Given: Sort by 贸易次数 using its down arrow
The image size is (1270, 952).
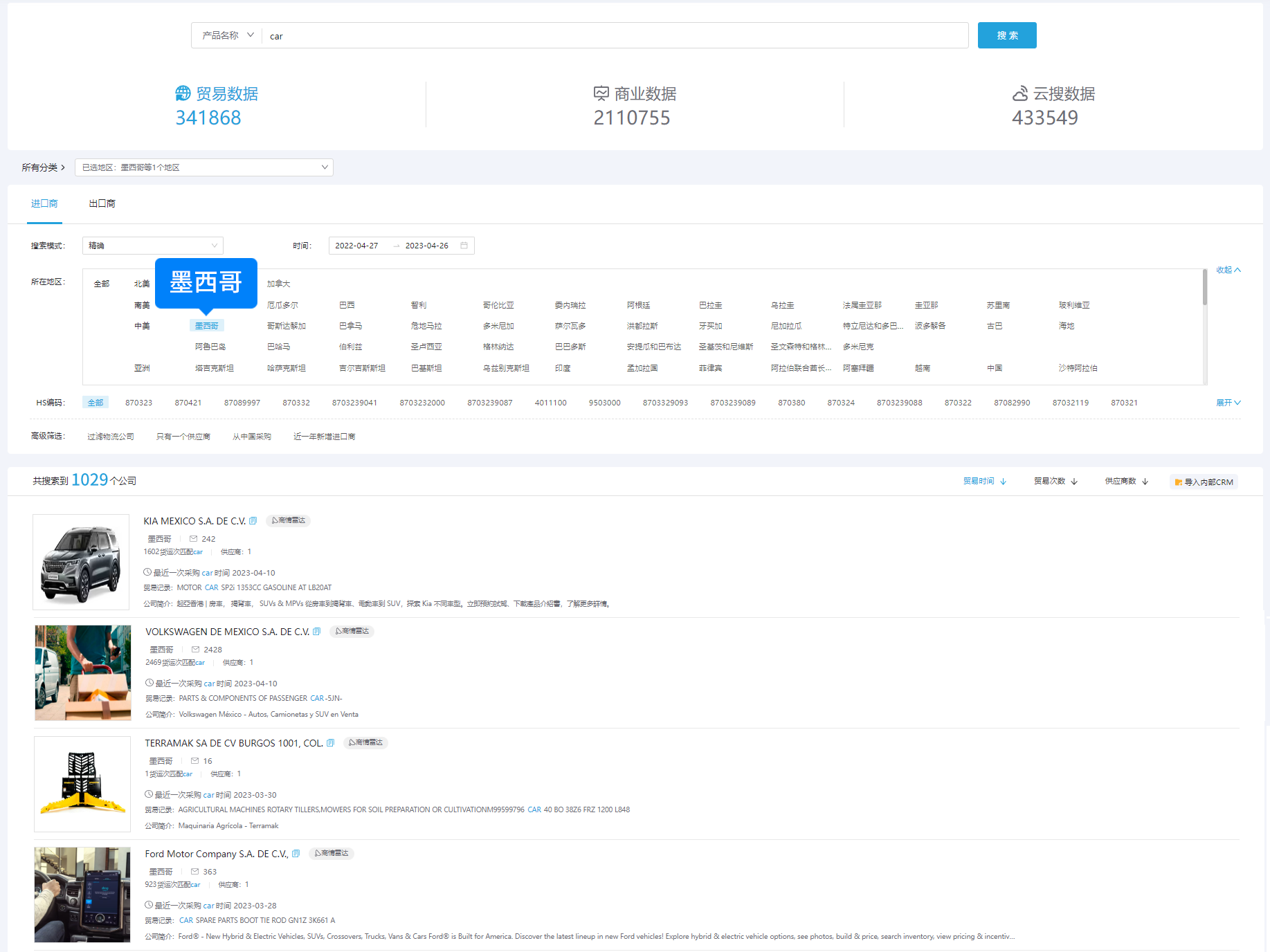Looking at the screenshot, I should (x=1074, y=482).
